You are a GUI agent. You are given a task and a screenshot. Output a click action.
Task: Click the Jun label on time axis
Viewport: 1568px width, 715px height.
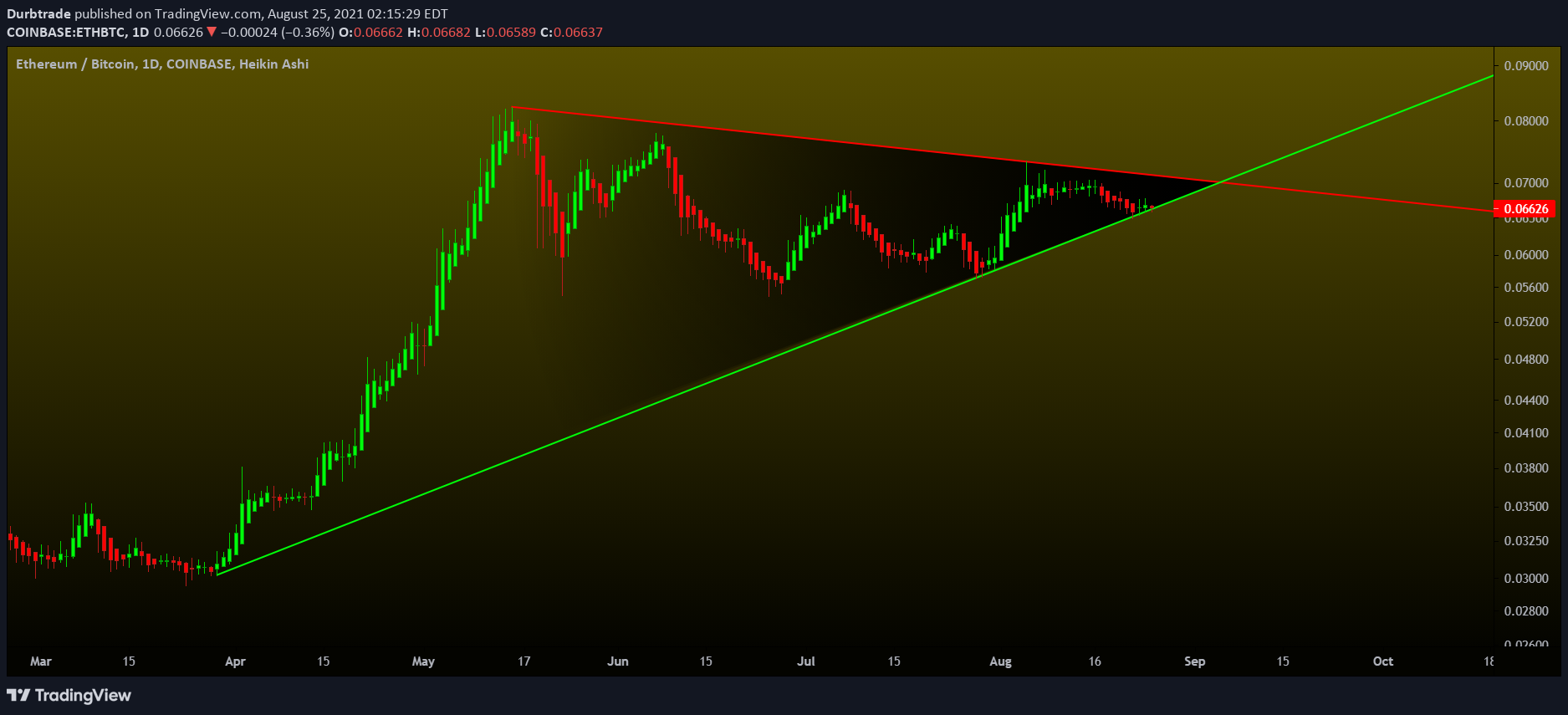point(617,661)
